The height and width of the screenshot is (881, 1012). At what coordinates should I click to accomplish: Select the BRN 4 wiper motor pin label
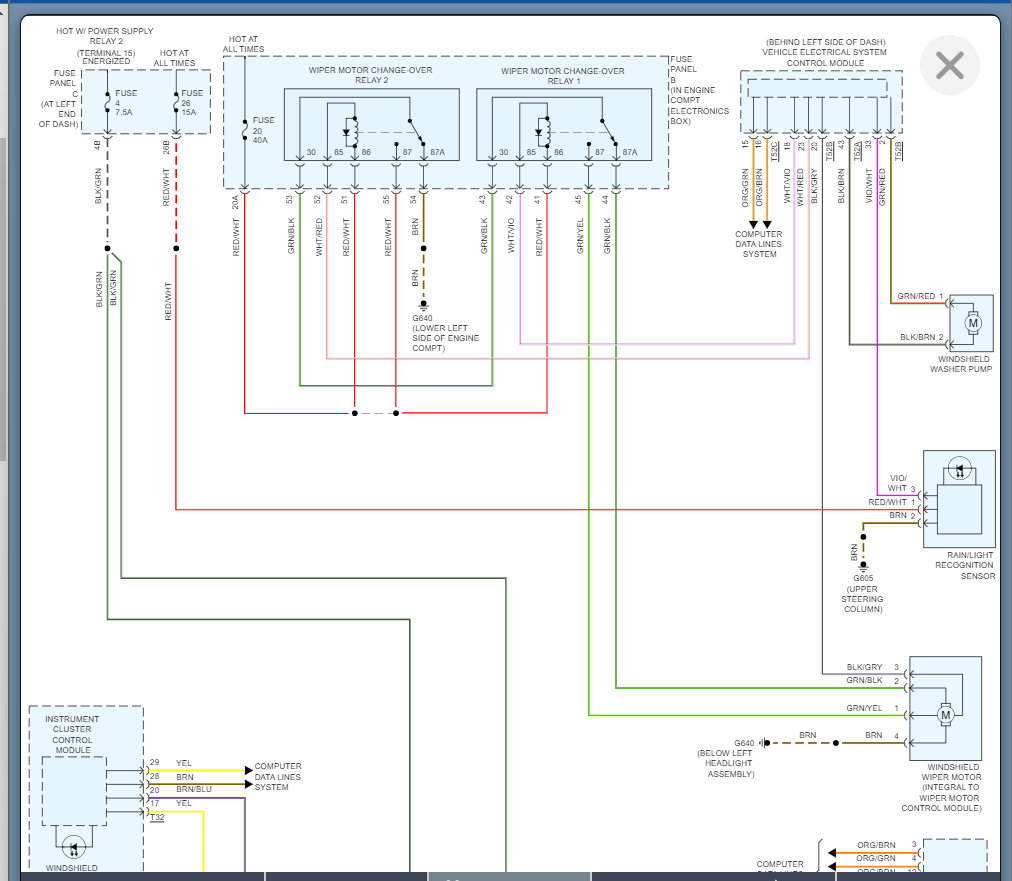[x=882, y=735]
